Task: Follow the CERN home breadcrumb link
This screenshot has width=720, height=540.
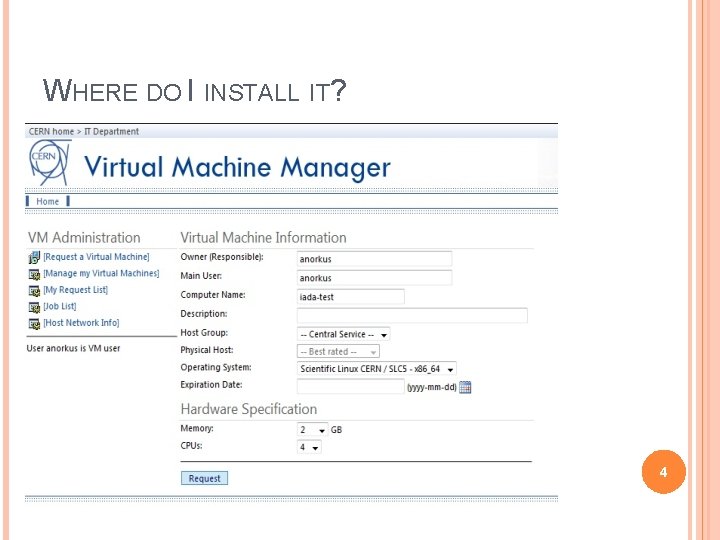Action: [51, 131]
